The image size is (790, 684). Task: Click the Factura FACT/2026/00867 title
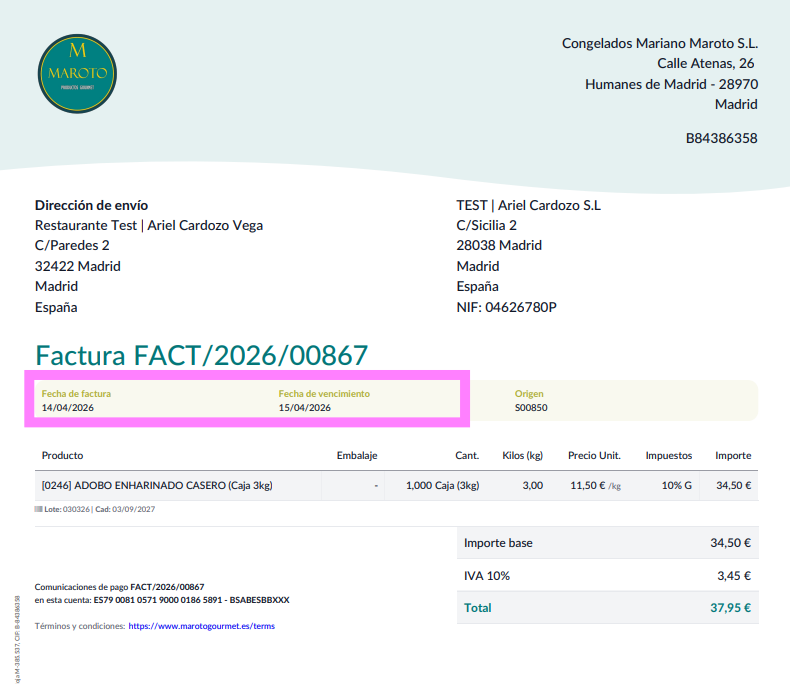click(x=201, y=355)
